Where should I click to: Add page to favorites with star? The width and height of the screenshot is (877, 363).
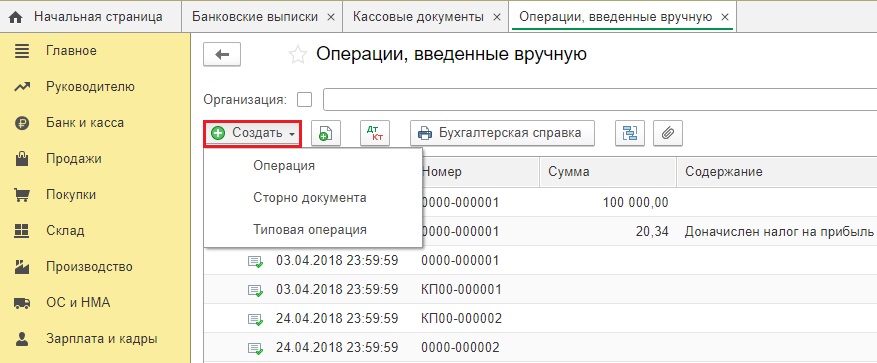click(298, 55)
